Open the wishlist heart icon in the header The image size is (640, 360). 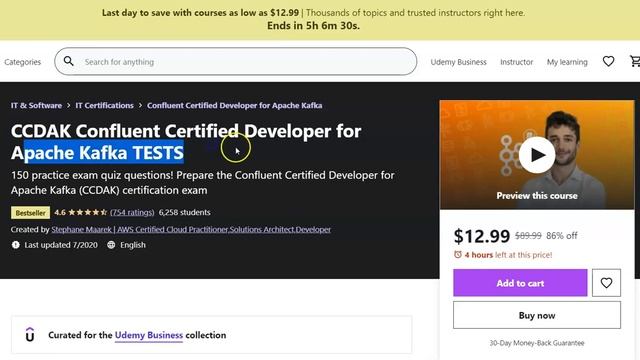coord(608,61)
